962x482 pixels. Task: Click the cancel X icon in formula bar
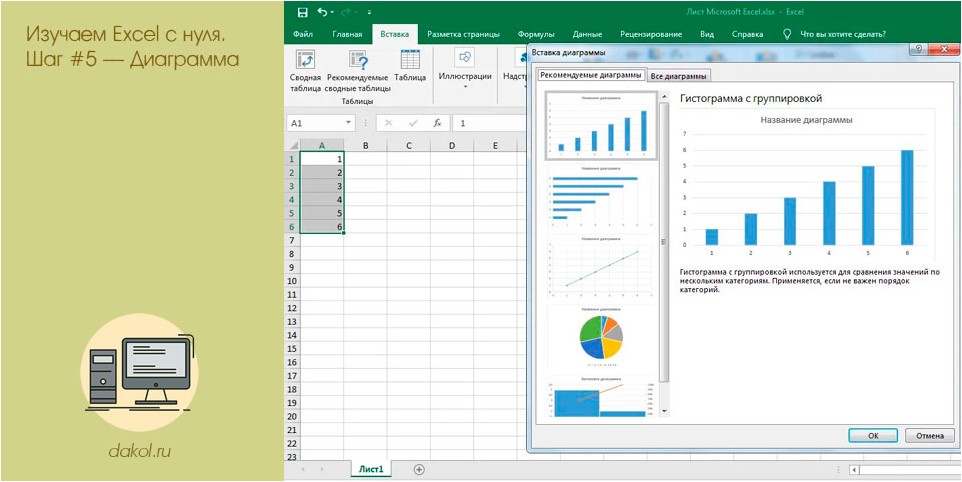388,123
